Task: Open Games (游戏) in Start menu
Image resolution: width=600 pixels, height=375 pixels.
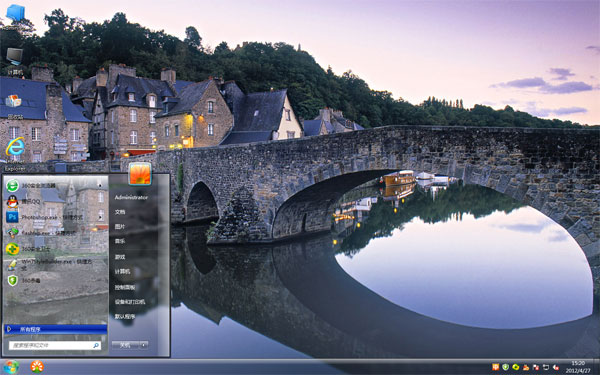Action: coord(120,257)
